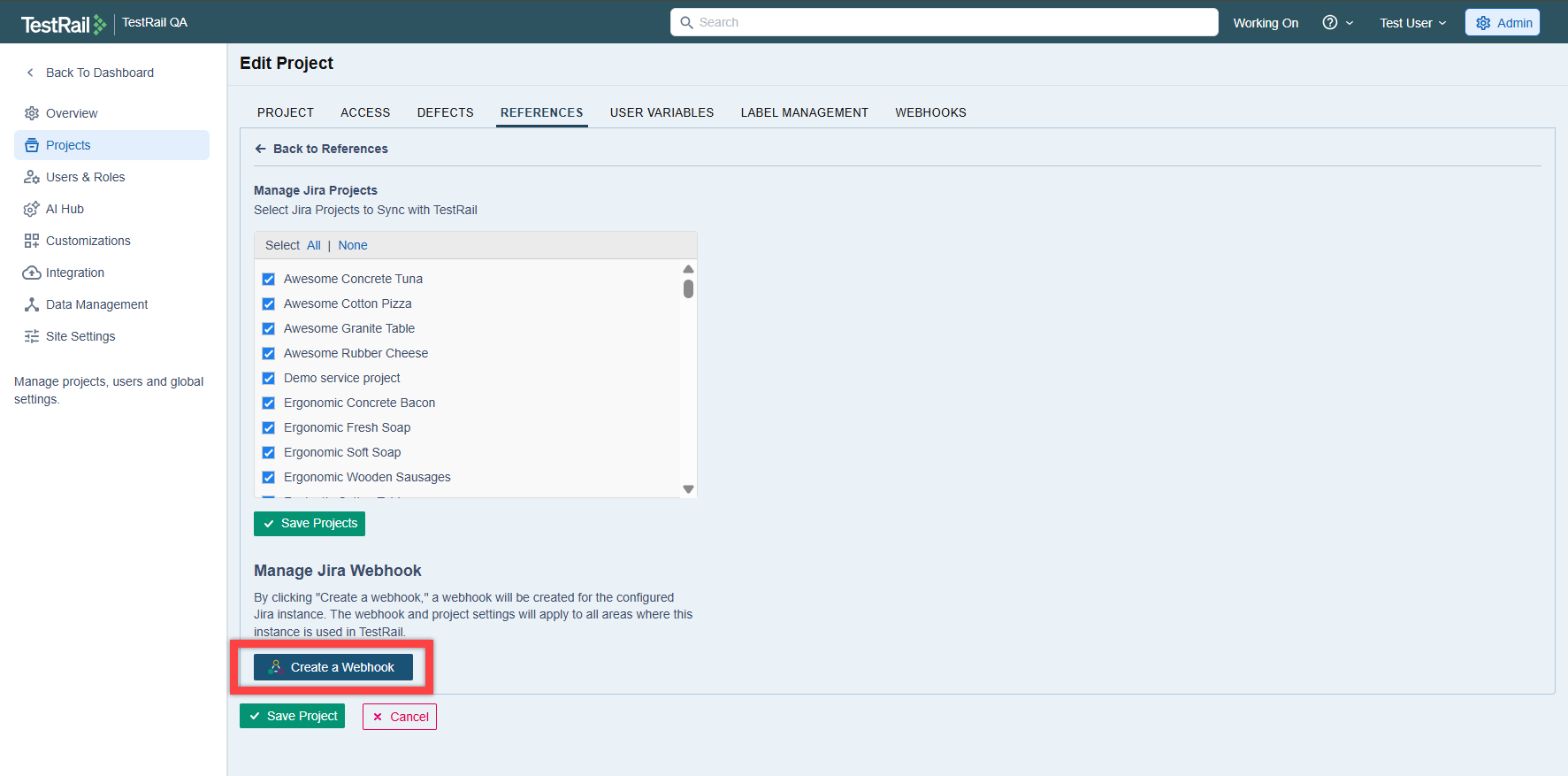Click the TestRail logo

64,24
